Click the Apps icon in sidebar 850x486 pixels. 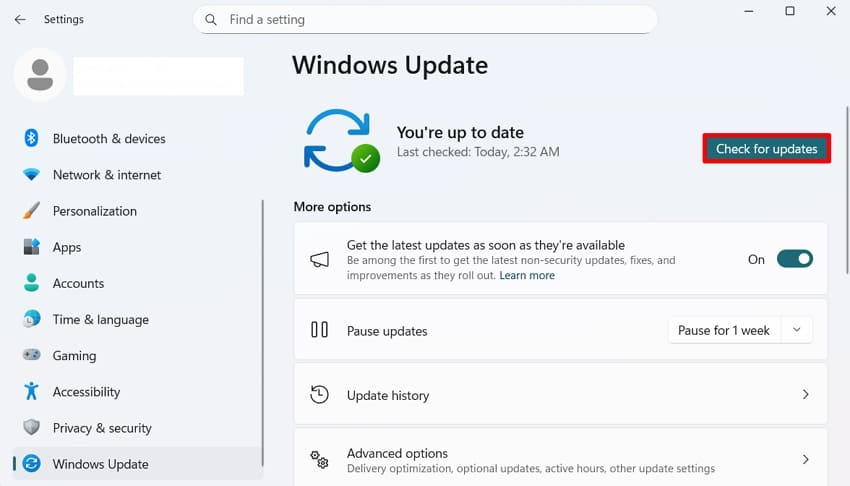31,247
